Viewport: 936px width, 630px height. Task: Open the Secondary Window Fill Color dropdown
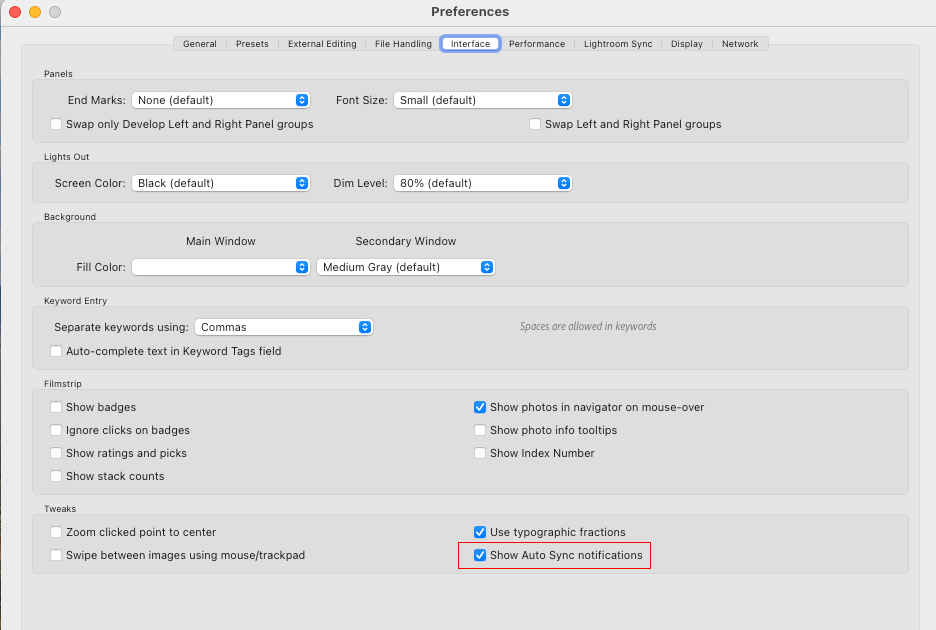click(405, 267)
